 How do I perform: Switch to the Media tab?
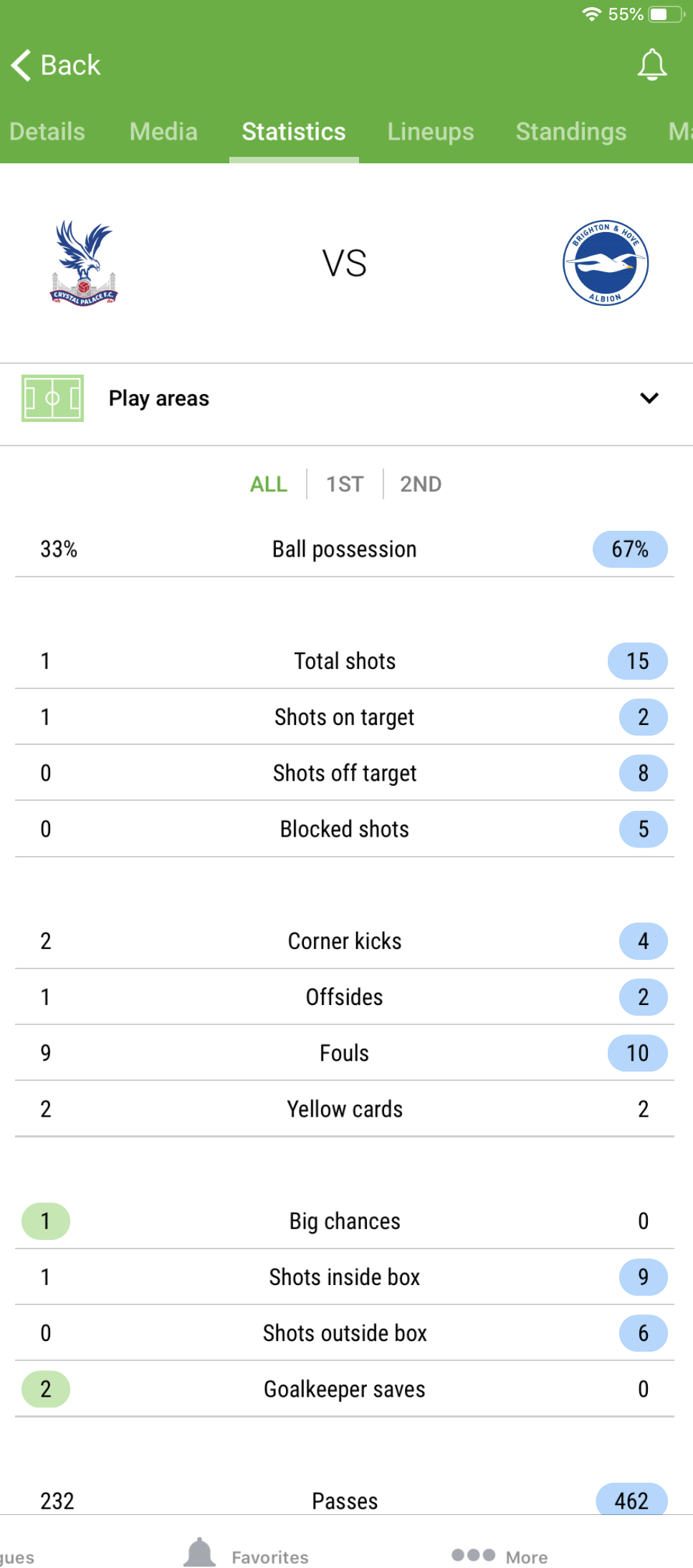163,132
